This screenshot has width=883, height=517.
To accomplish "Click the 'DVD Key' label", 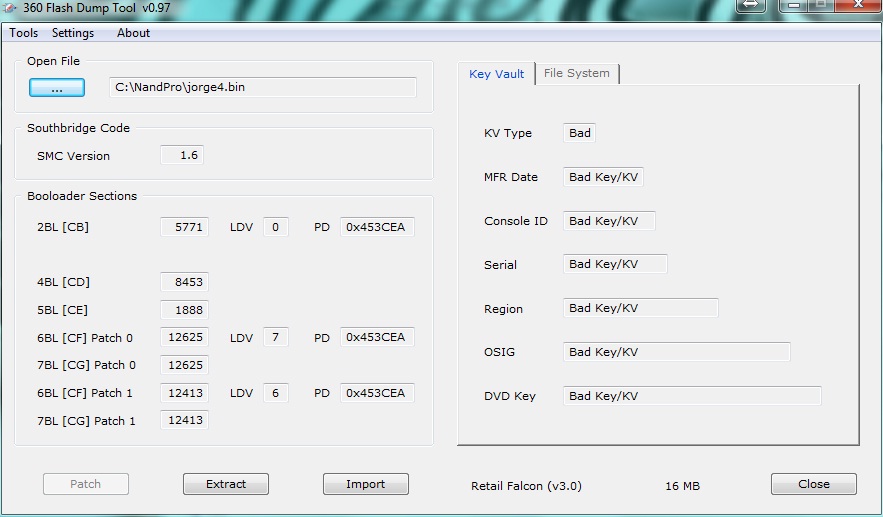I will coord(510,396).
